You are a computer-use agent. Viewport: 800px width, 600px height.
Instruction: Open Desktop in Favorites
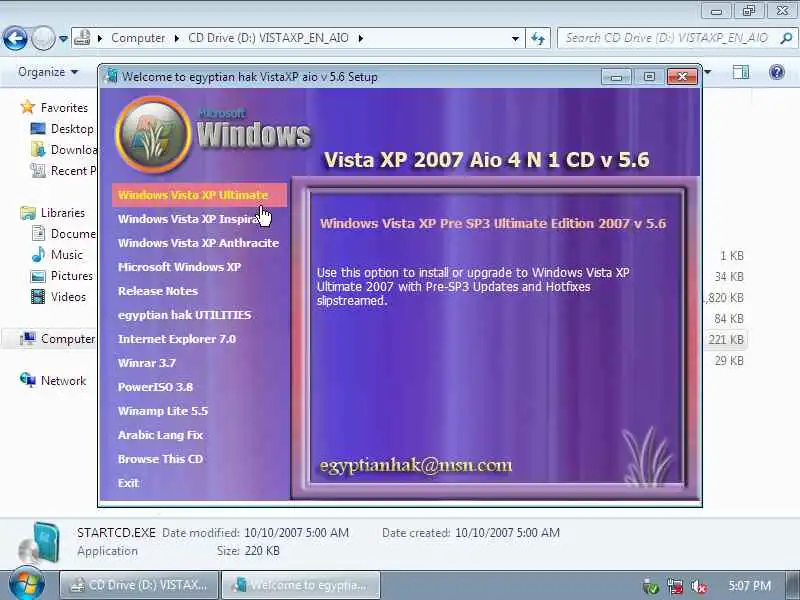point(72,129)
